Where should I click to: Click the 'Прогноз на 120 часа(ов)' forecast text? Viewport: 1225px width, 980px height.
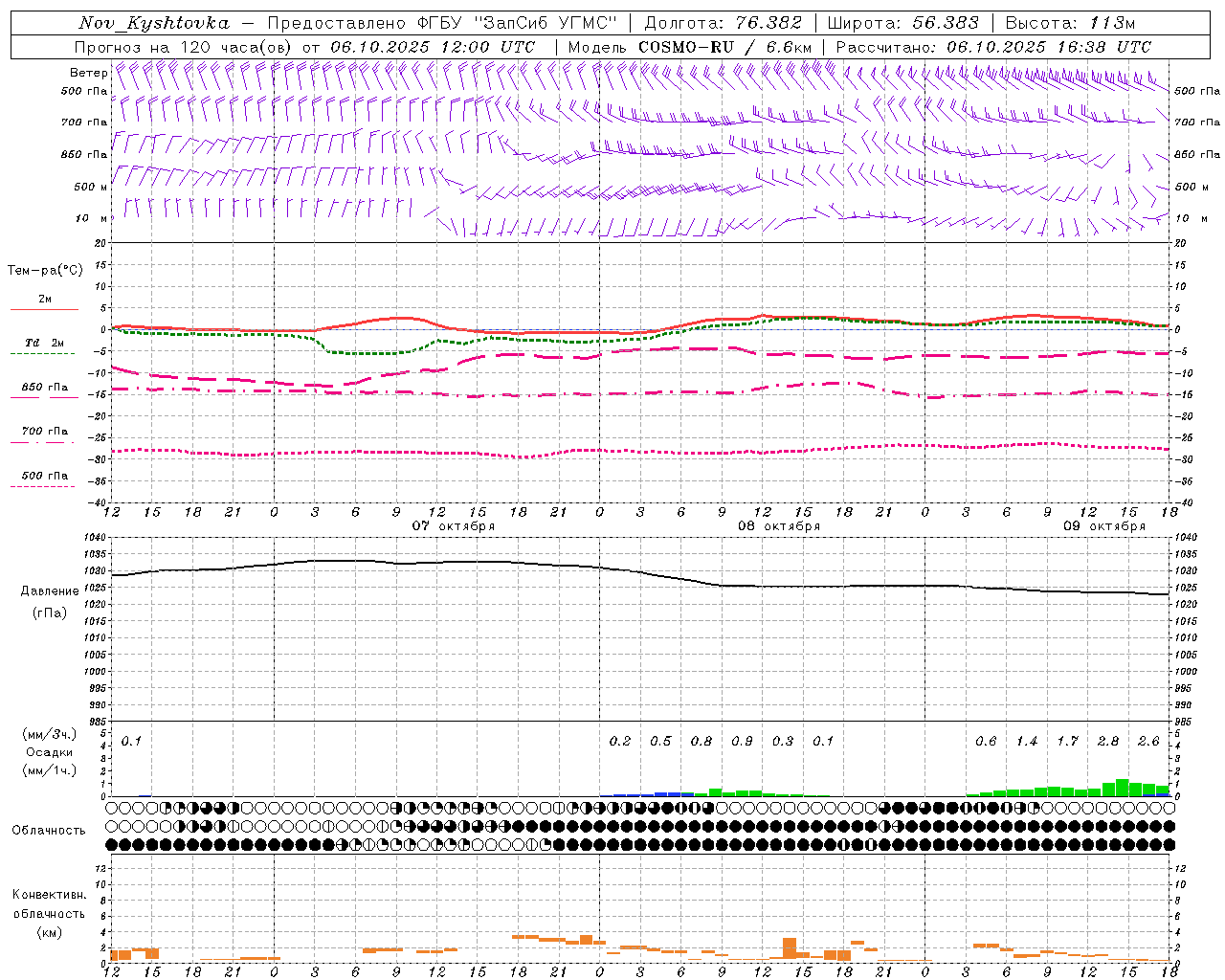[x=184, y=47]
